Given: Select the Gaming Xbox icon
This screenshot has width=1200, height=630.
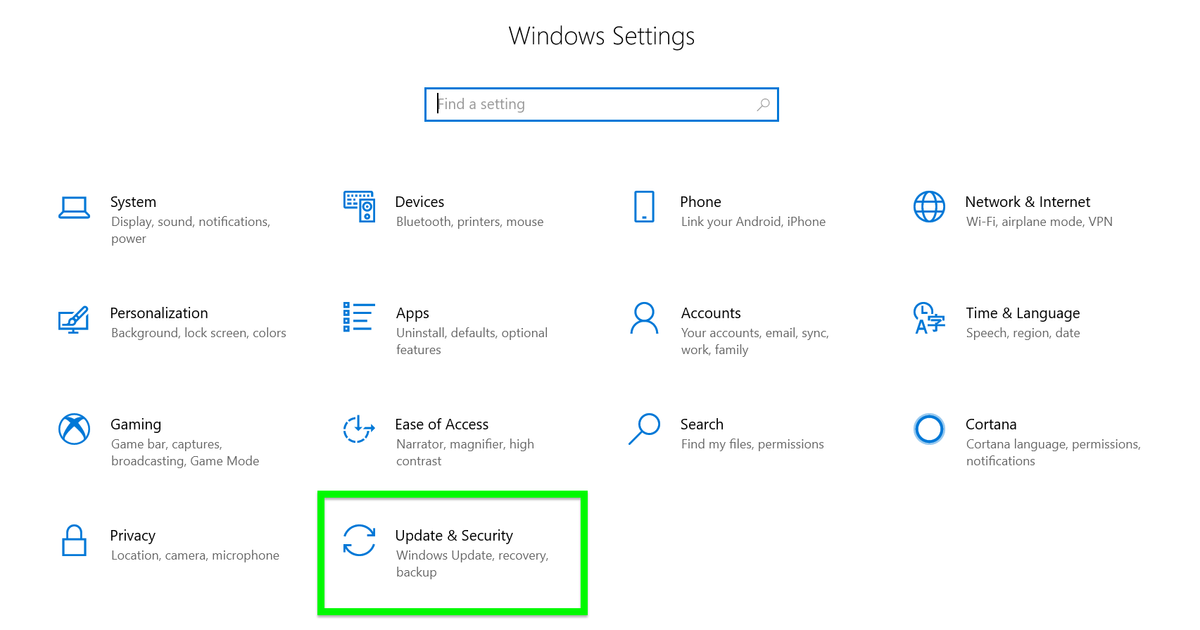Looking at the screenshot, I should pyautogui.click(x=74, y=430).
